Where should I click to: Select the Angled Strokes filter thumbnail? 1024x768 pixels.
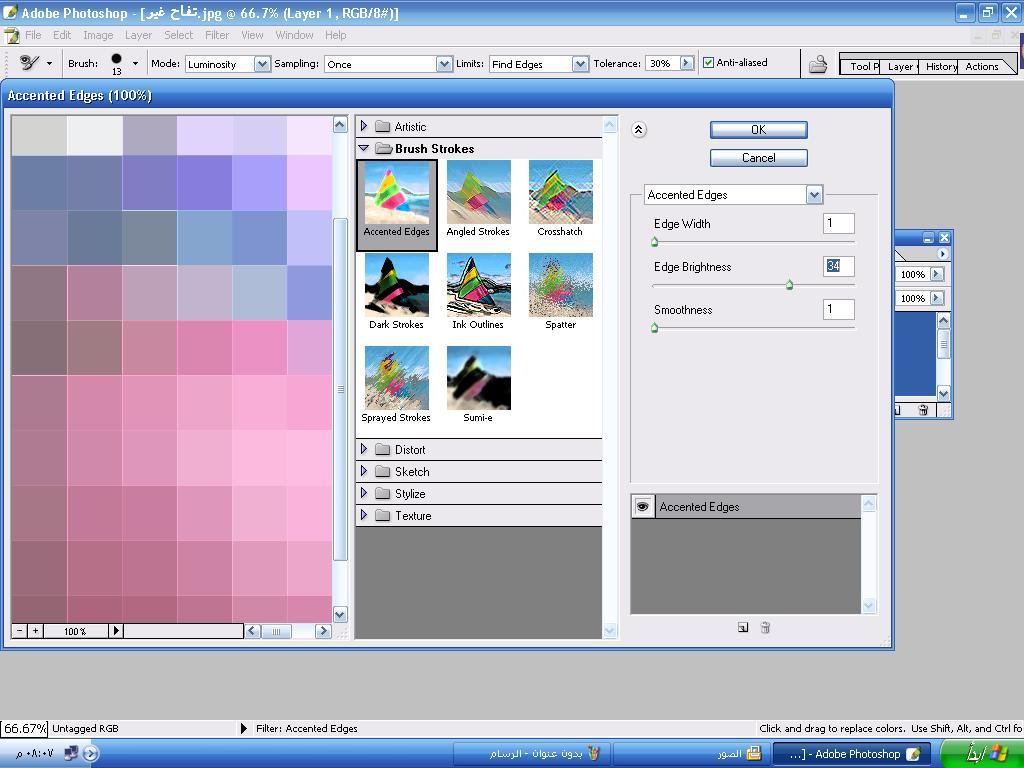click(x=478, y=199)
